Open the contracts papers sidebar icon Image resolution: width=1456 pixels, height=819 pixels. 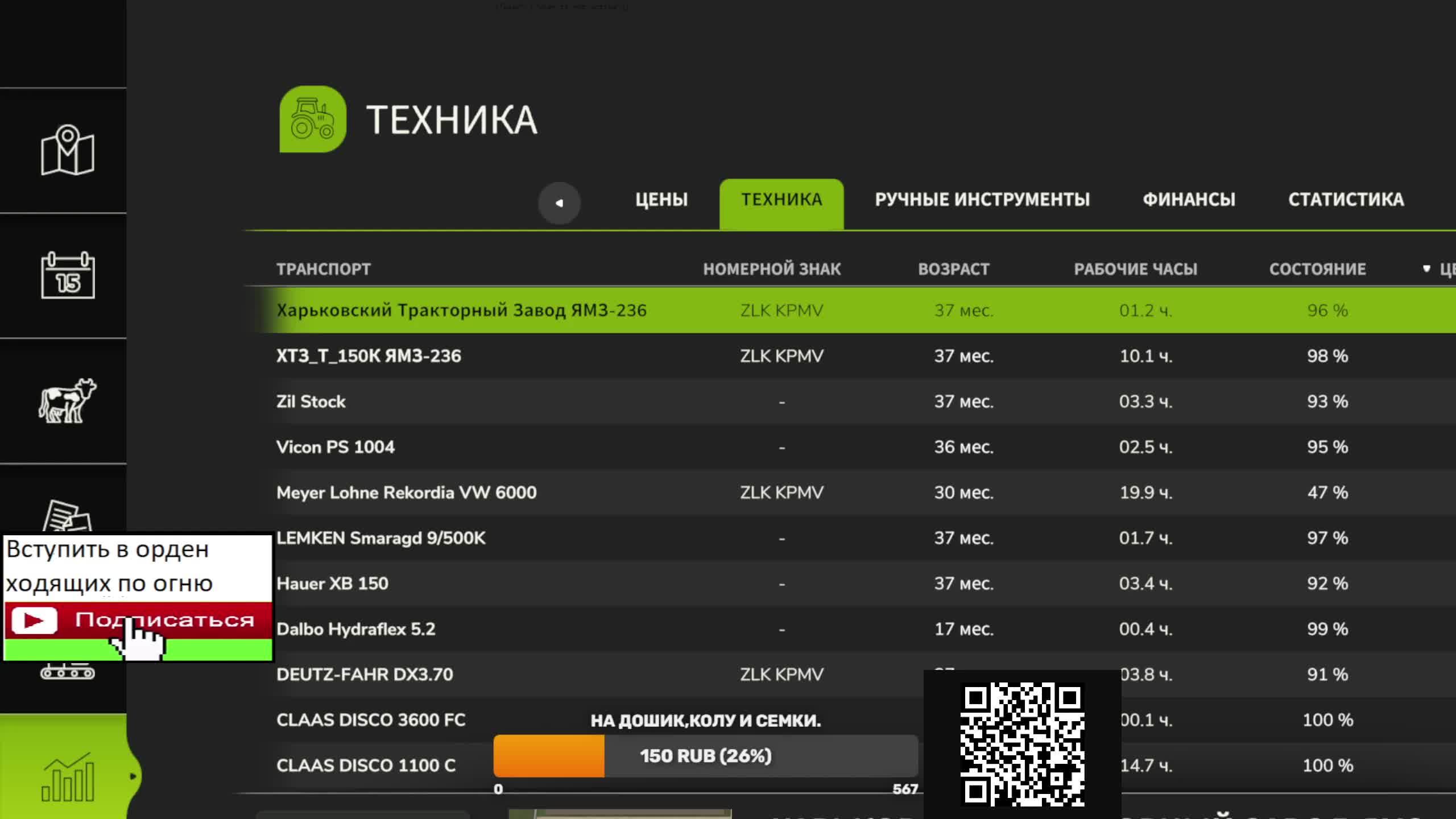click(x=67, y=516)
